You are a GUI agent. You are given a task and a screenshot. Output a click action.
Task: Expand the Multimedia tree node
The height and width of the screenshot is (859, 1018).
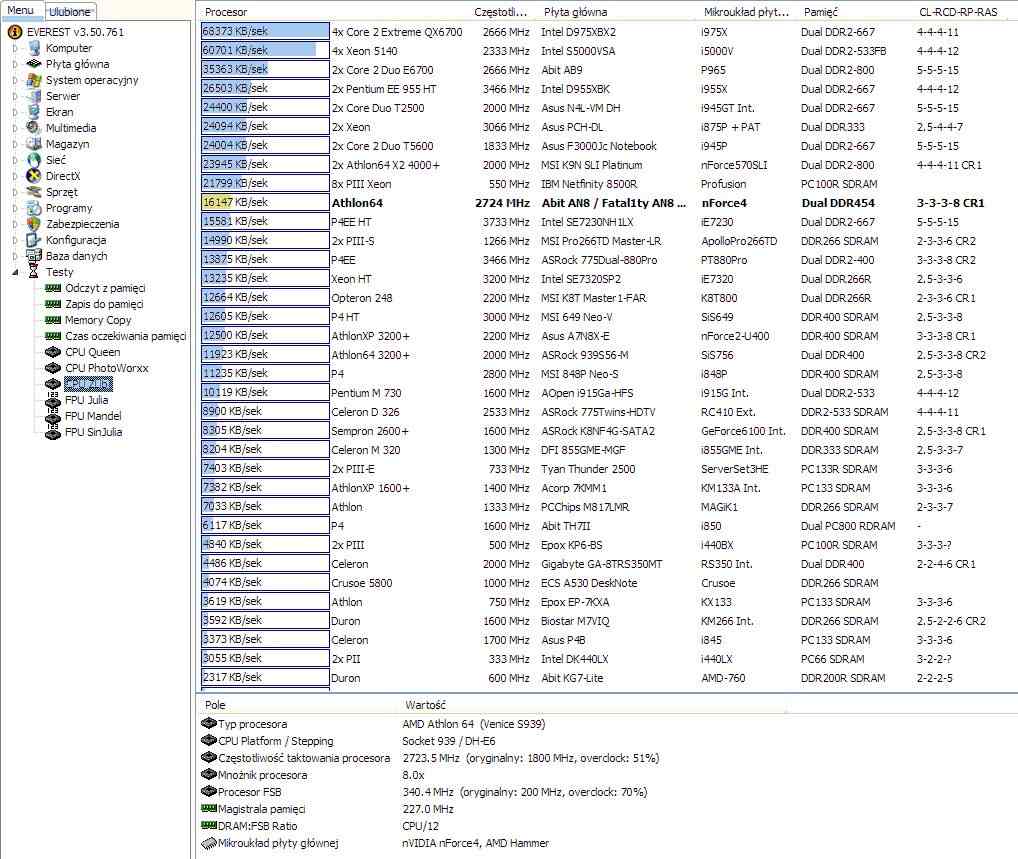(15, 129)
